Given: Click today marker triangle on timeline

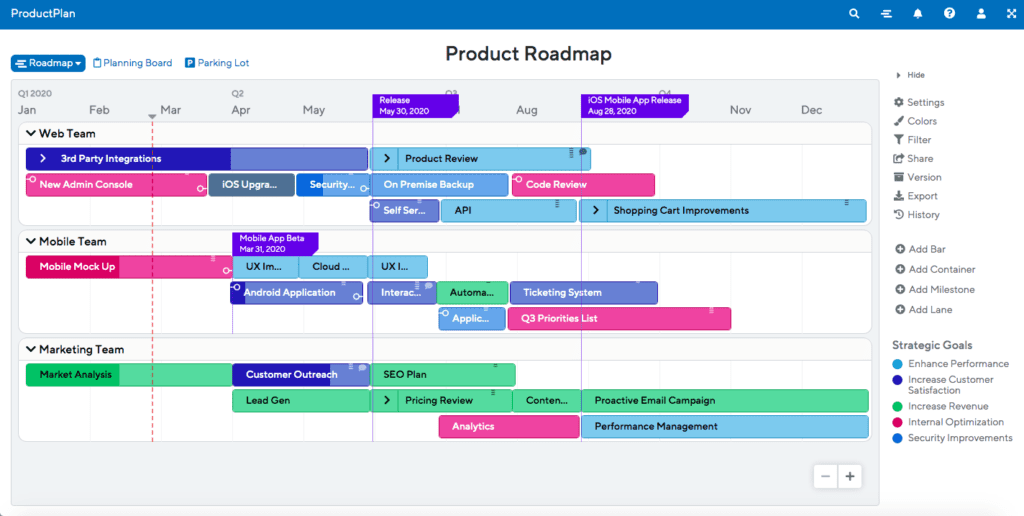Looking at the screenshot, I should click(152, 117).
